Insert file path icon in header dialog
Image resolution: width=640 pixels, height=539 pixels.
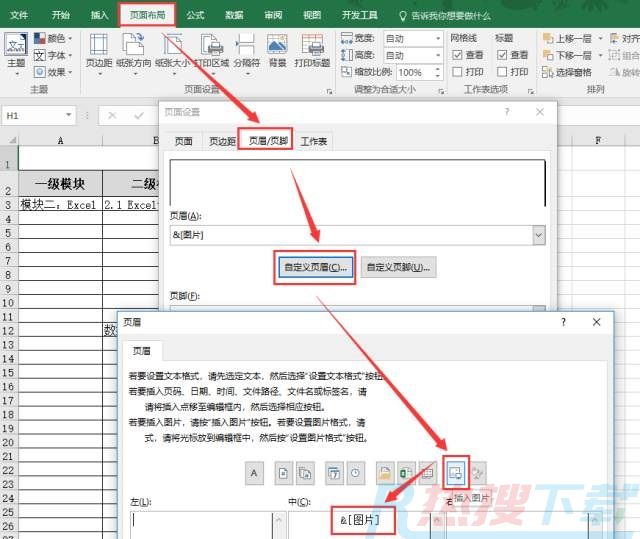(385, 473)
